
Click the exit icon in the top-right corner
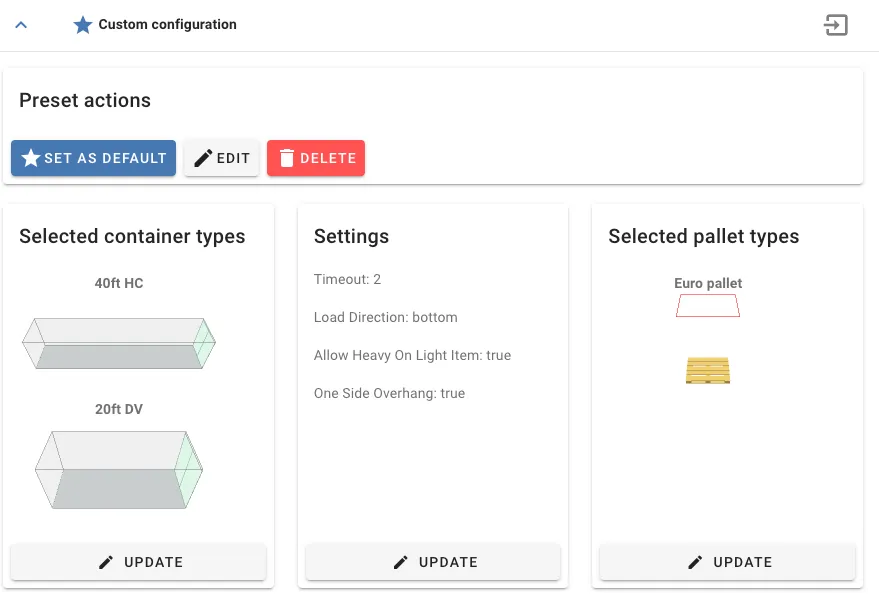(836, 25)
